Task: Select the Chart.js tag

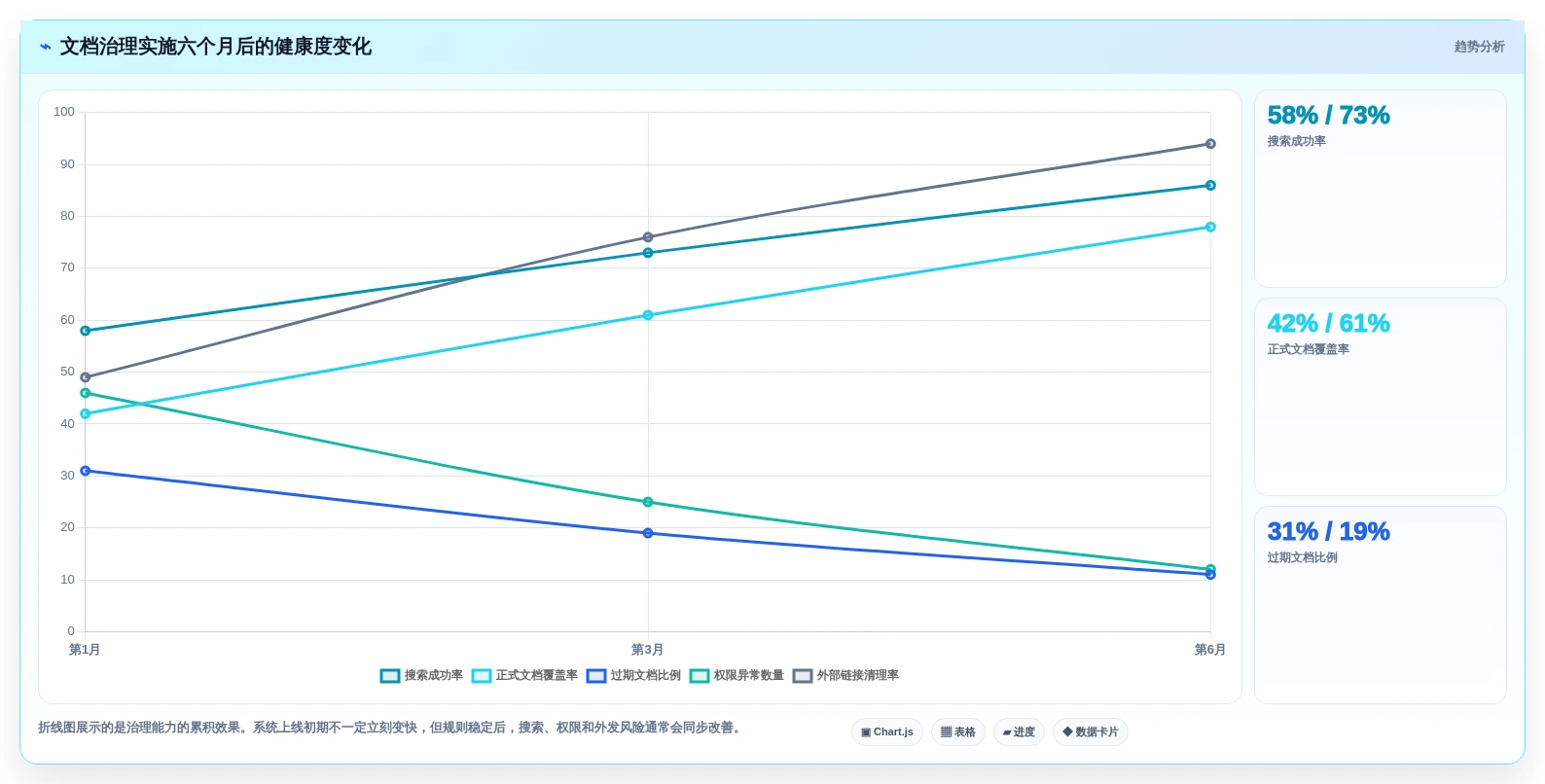Action: coord(887,732)
